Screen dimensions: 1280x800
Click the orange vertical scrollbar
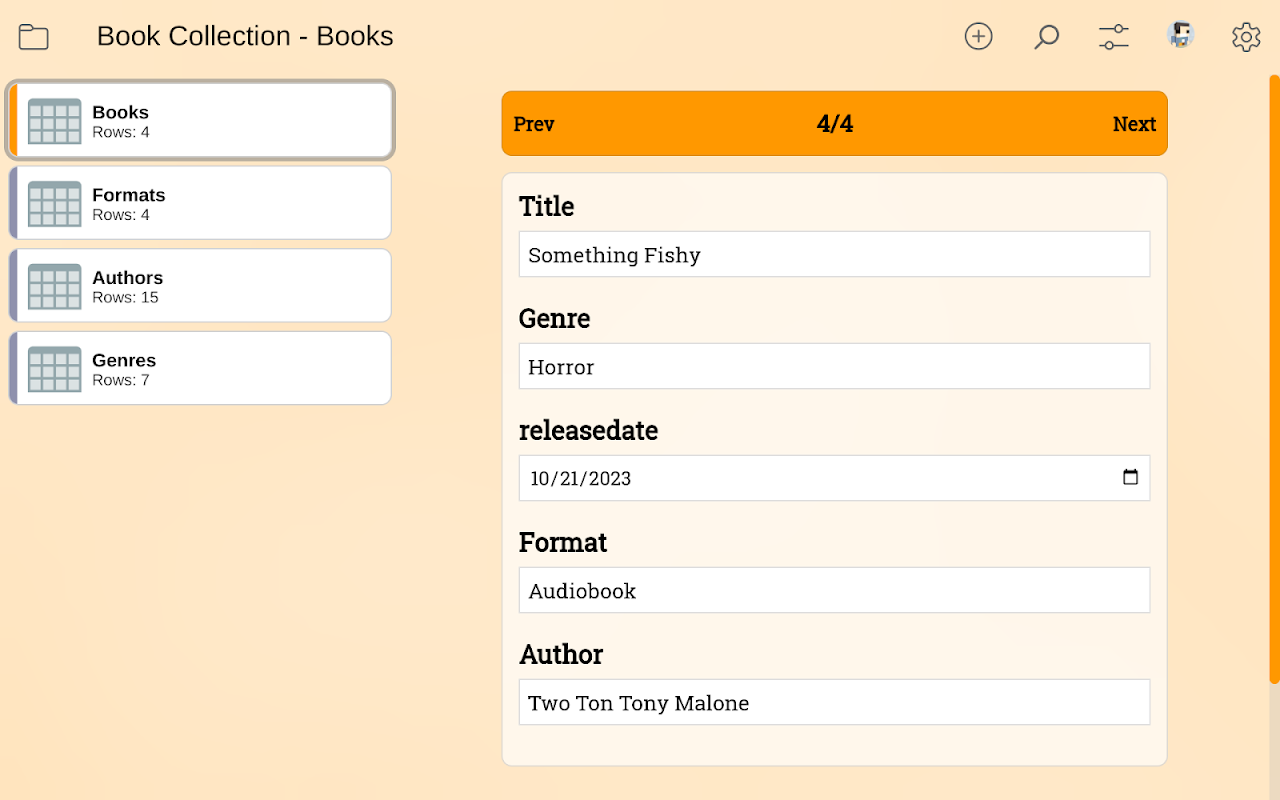click(1274, 380)
